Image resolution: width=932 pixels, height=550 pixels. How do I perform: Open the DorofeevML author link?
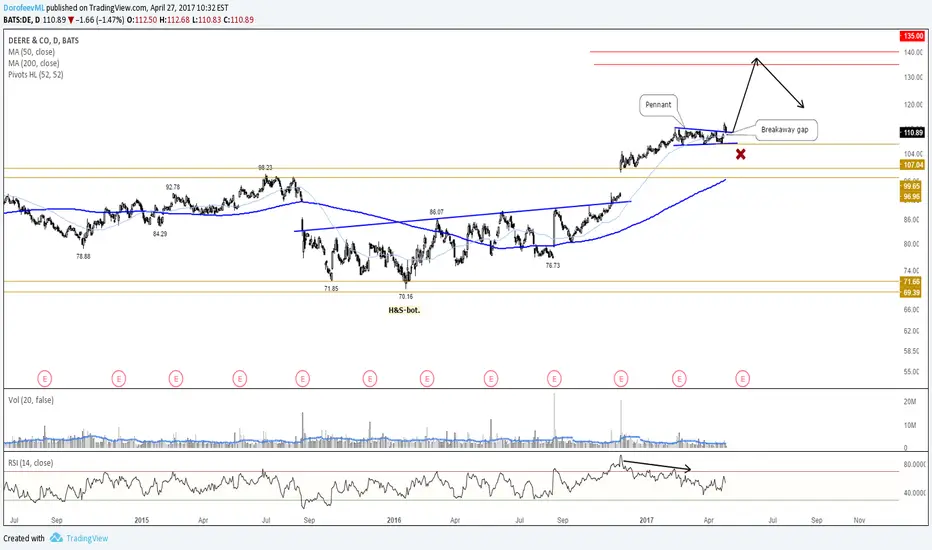click(x=23, y=8)
